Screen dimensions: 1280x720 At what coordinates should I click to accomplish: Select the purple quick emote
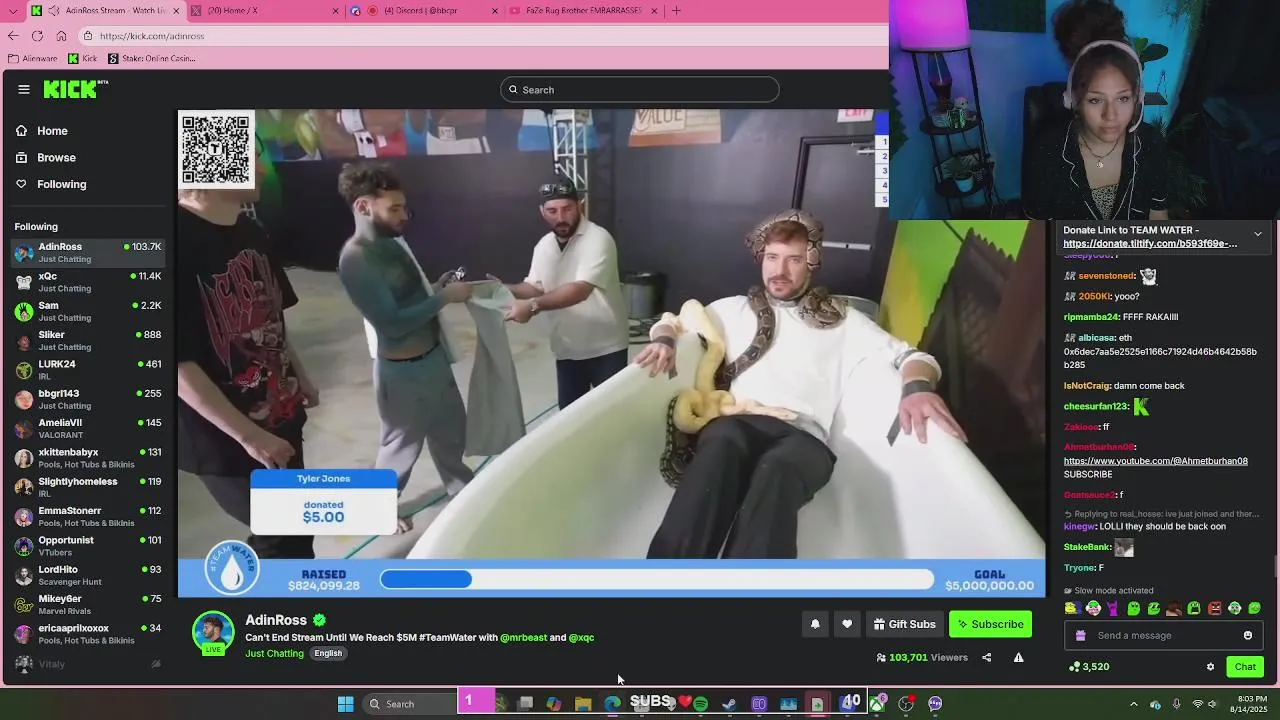pyautogui.click(x=1113, y=608)
